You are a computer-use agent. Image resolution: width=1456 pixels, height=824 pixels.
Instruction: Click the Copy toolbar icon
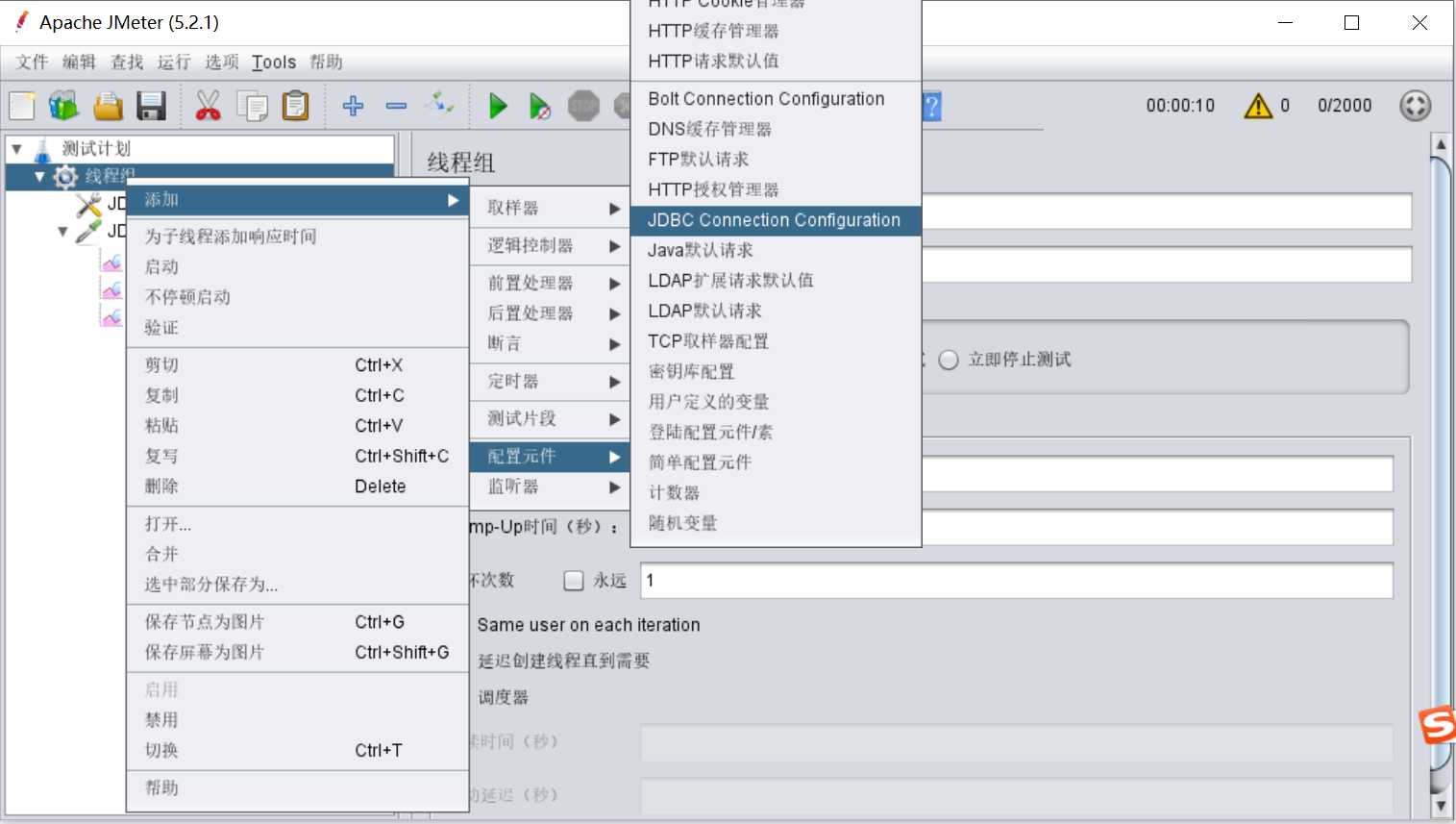252,106
